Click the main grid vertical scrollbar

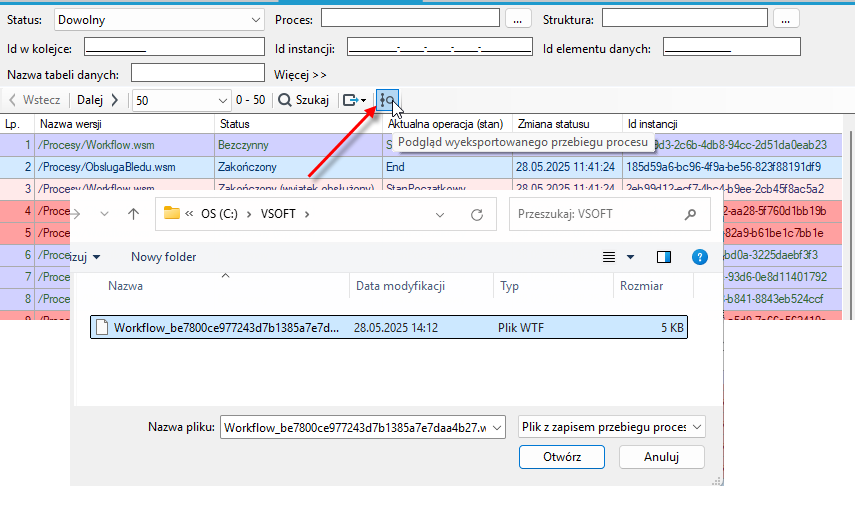[850, 224]
